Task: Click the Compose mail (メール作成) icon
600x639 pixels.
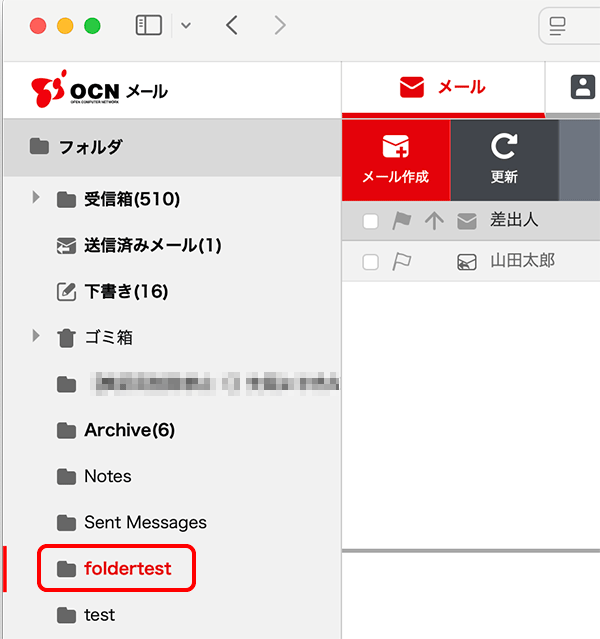Action: tap(395, 149)
